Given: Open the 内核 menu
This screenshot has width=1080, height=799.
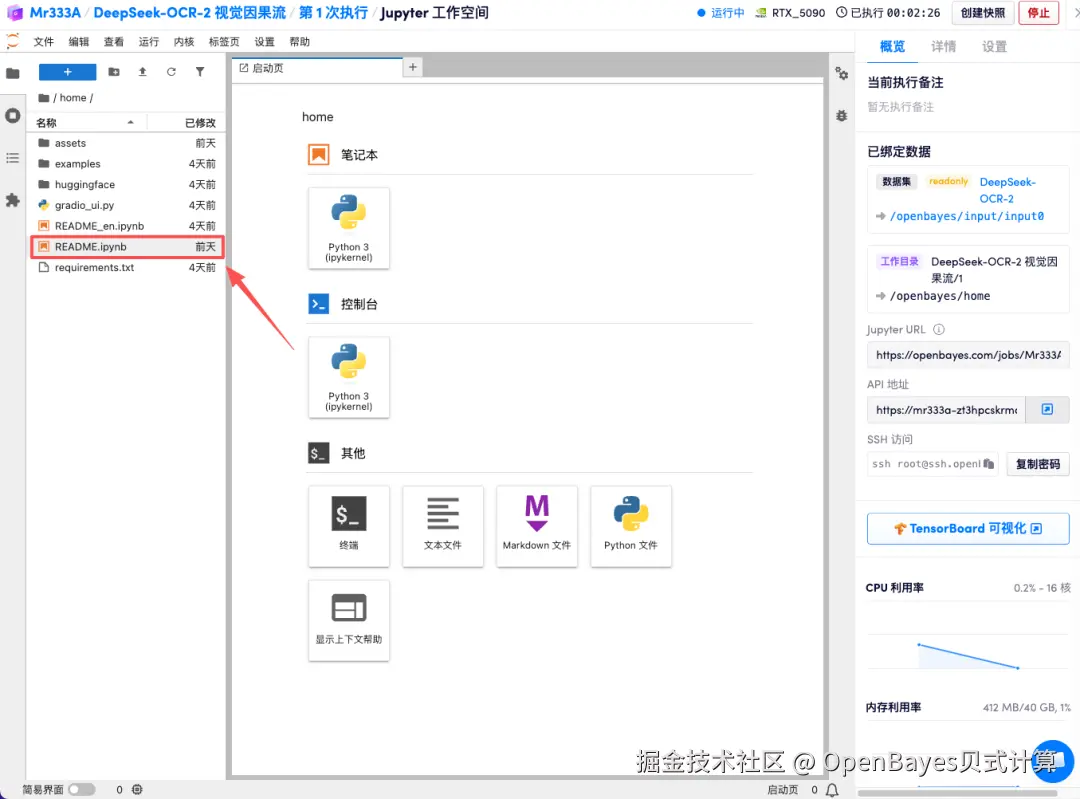Looking at the screenshot, I should (184, 41).
